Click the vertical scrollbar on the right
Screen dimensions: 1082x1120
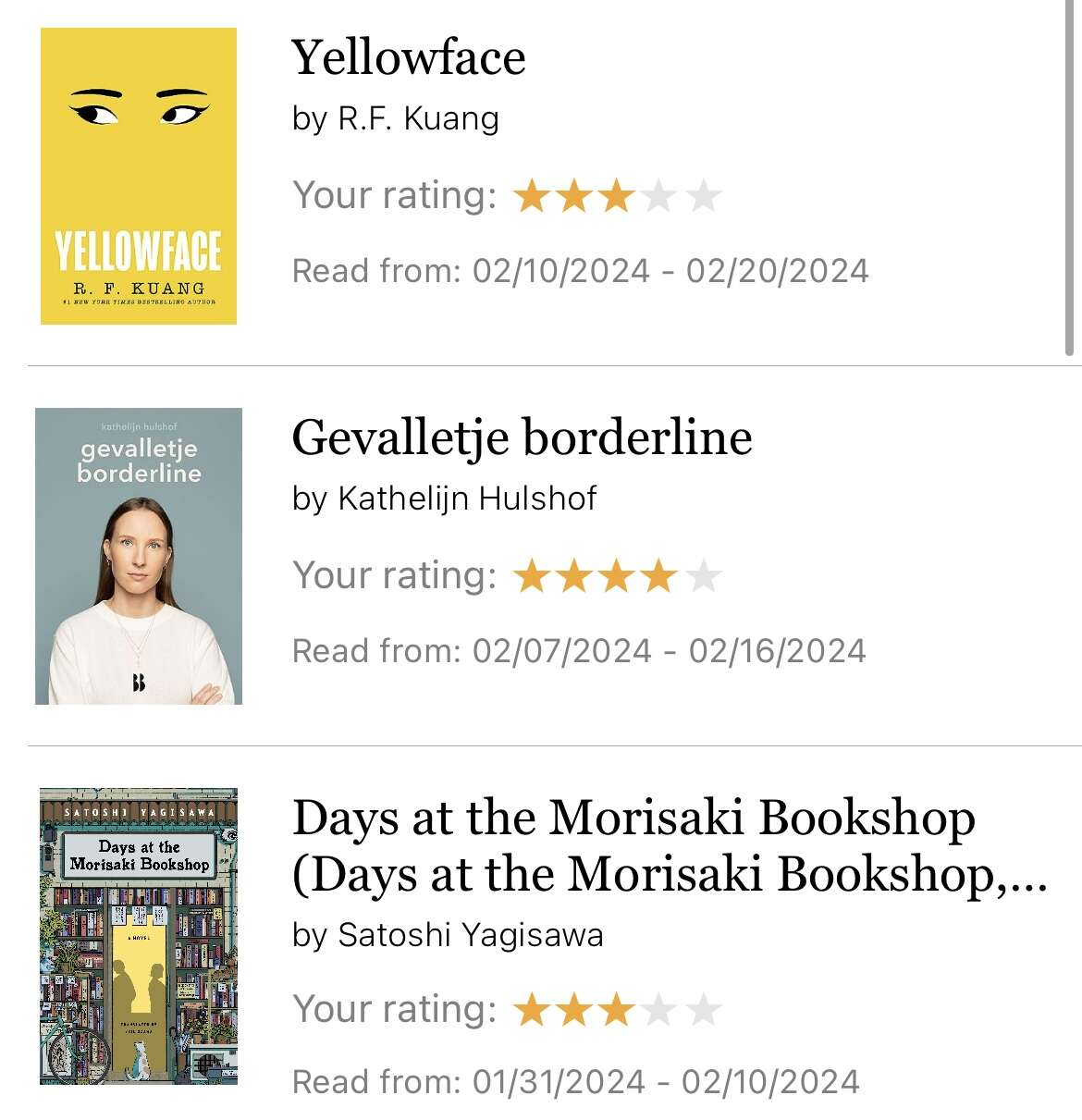click(1069, 178)
